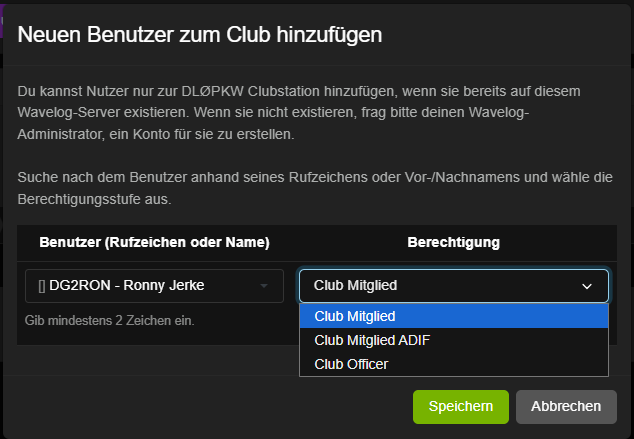Image resolution: width=634 pixels, height=439 pixels.
Task: Click the word "Berechtigungsstufe" in the instructions
Action: 82,198
